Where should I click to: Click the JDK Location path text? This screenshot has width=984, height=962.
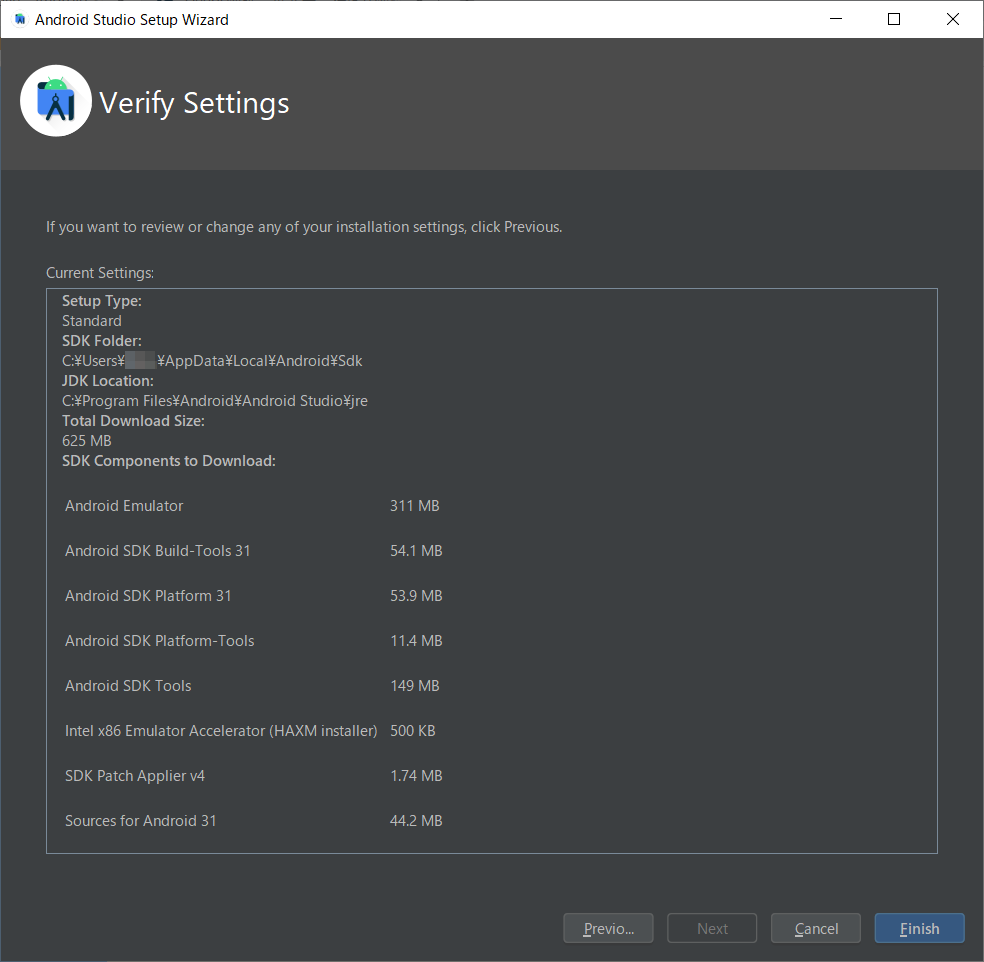pyautogui.click(x=215, y=401)
